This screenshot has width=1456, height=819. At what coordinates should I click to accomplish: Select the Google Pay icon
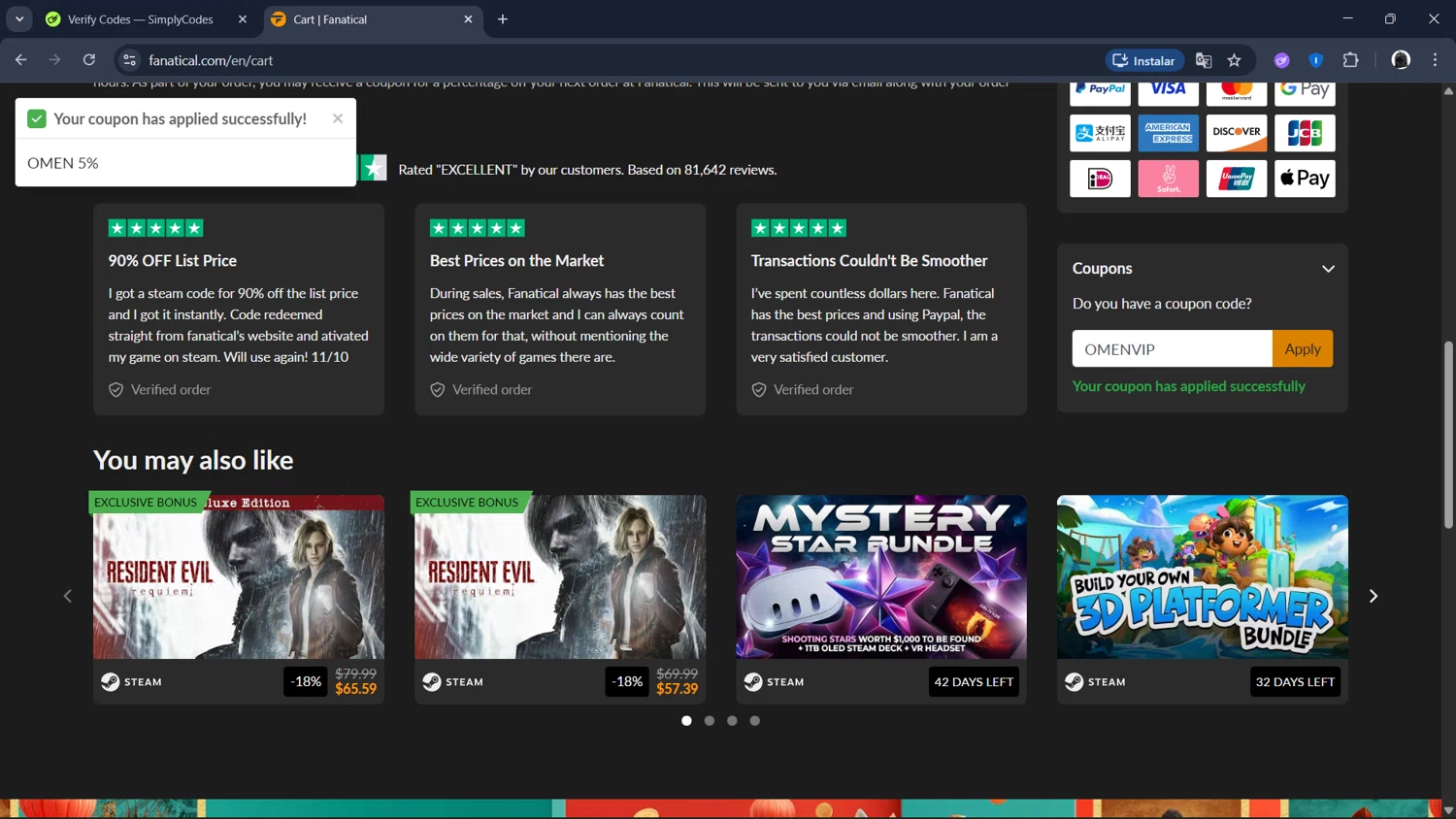click(1305, 93)
